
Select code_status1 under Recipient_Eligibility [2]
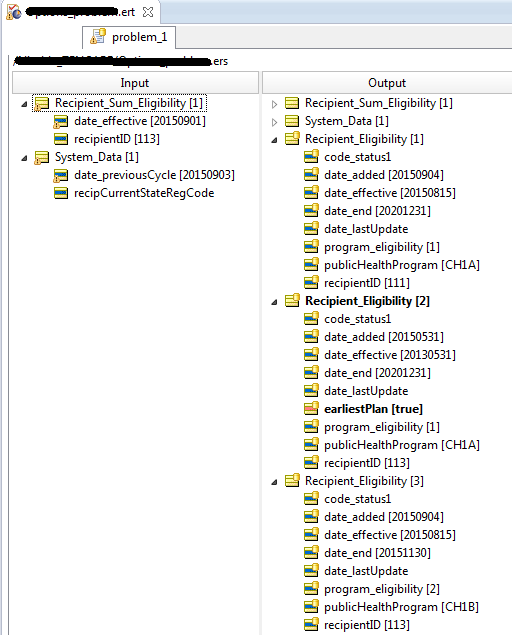click(x=357, y=319)
